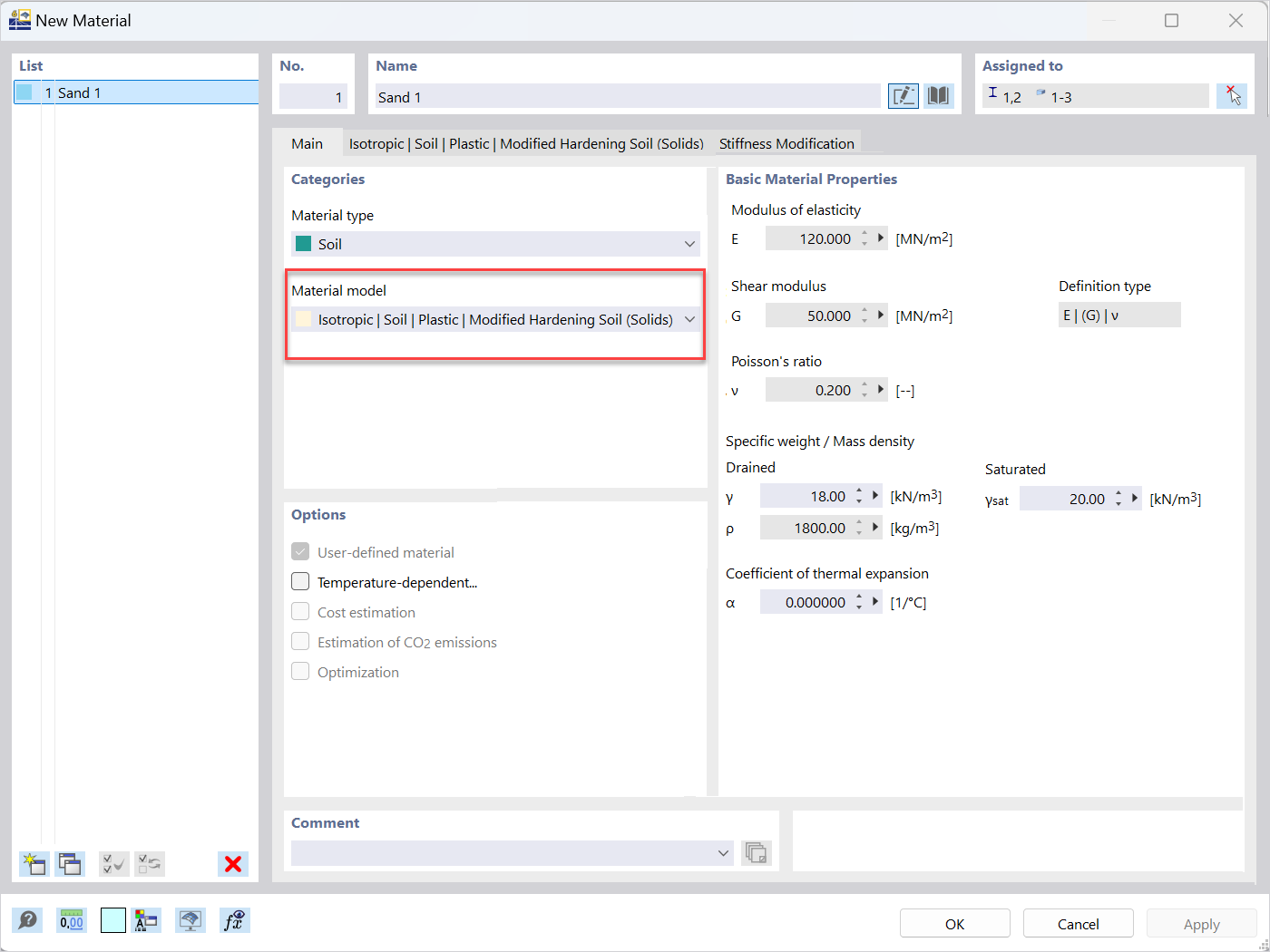Image resolution: width=1270 pixels, height=952 pixels.
Task: Open the arrow menu next to Shear modulus value
Action: 881,316
